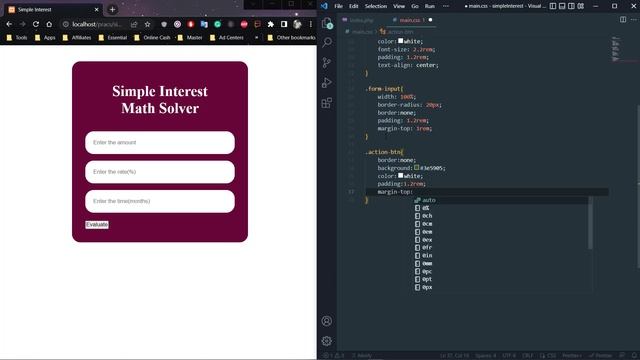
Task: Open the Extensions view in VS Code
Action: coord(327,103)
